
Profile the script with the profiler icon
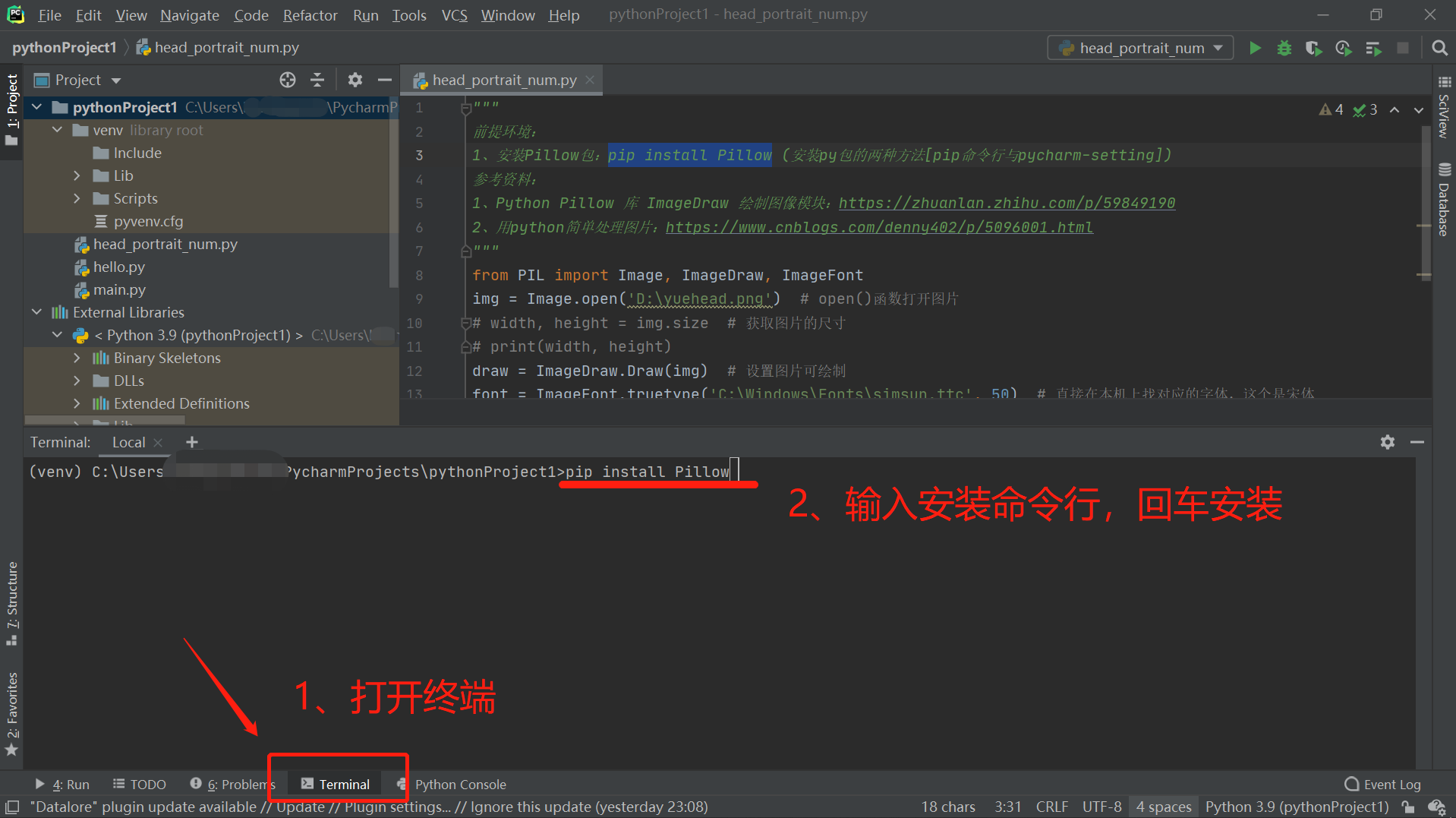point(1344,47)
